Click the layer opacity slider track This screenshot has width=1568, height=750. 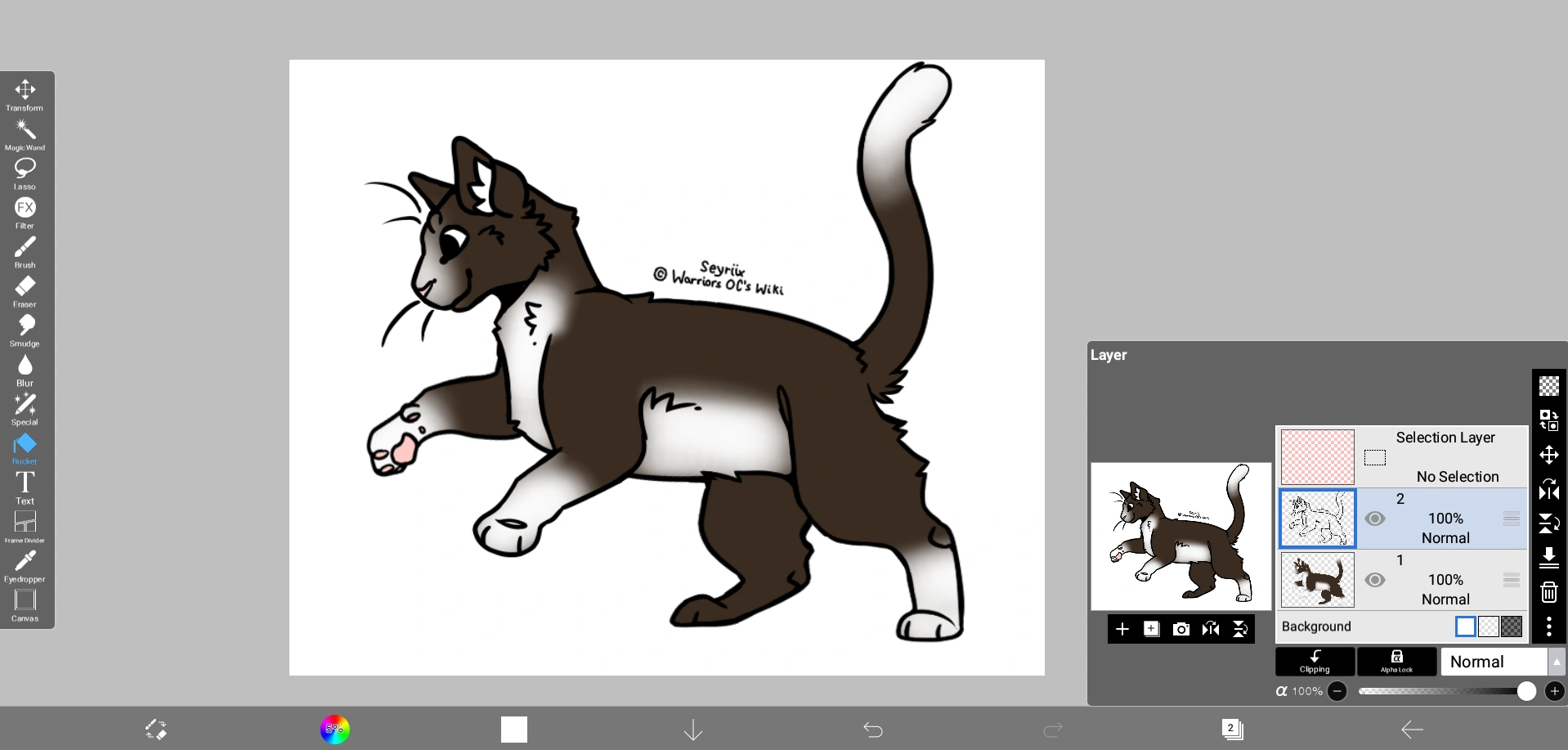pos(1446,691)
